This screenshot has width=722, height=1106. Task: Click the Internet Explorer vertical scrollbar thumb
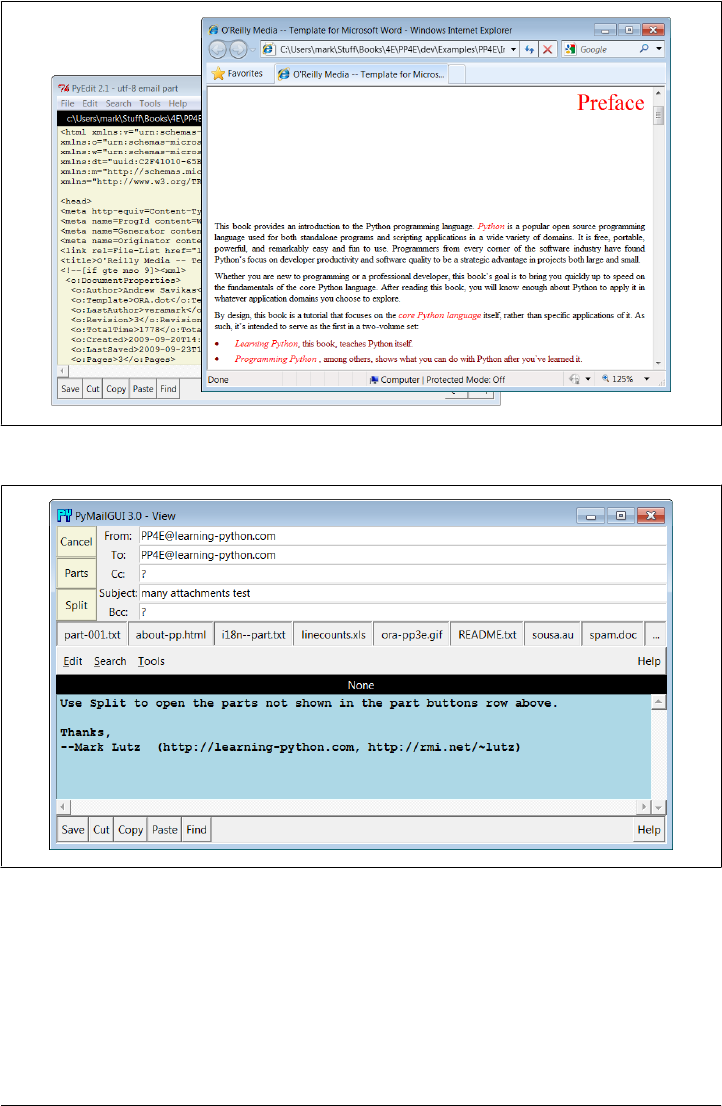point(659,114)
